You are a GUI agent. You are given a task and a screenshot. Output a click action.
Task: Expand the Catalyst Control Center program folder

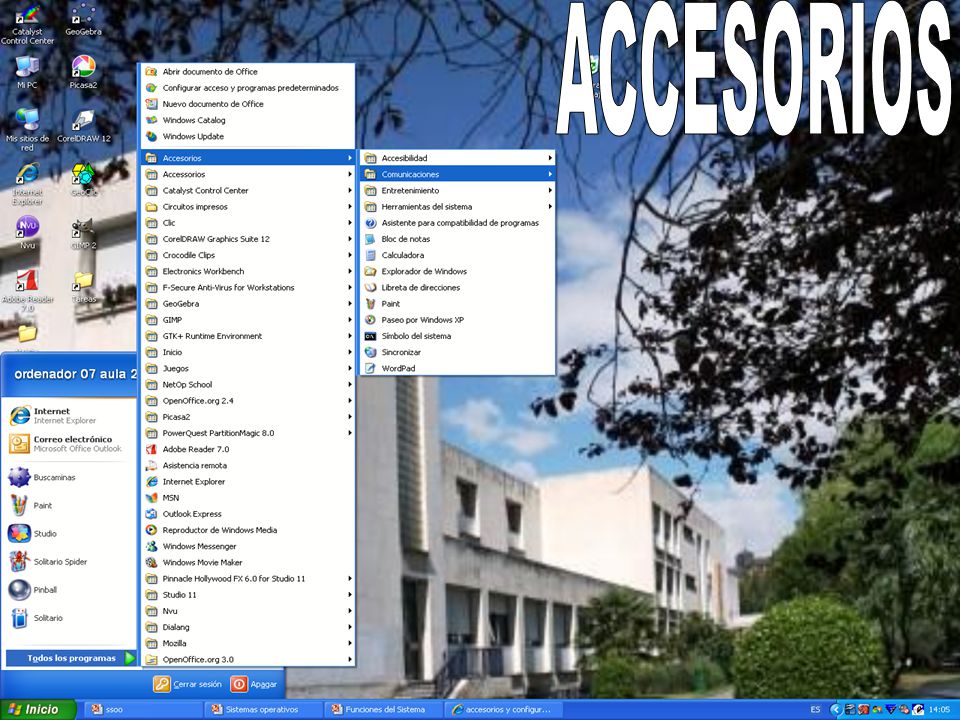[x=248, y=190]
